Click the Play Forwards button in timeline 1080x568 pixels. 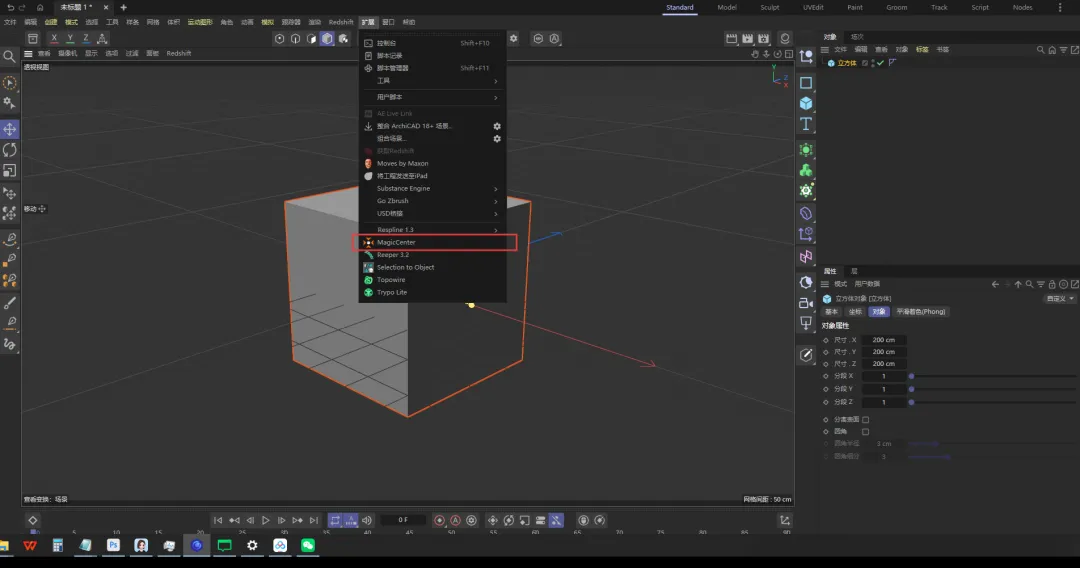[266, 520]
